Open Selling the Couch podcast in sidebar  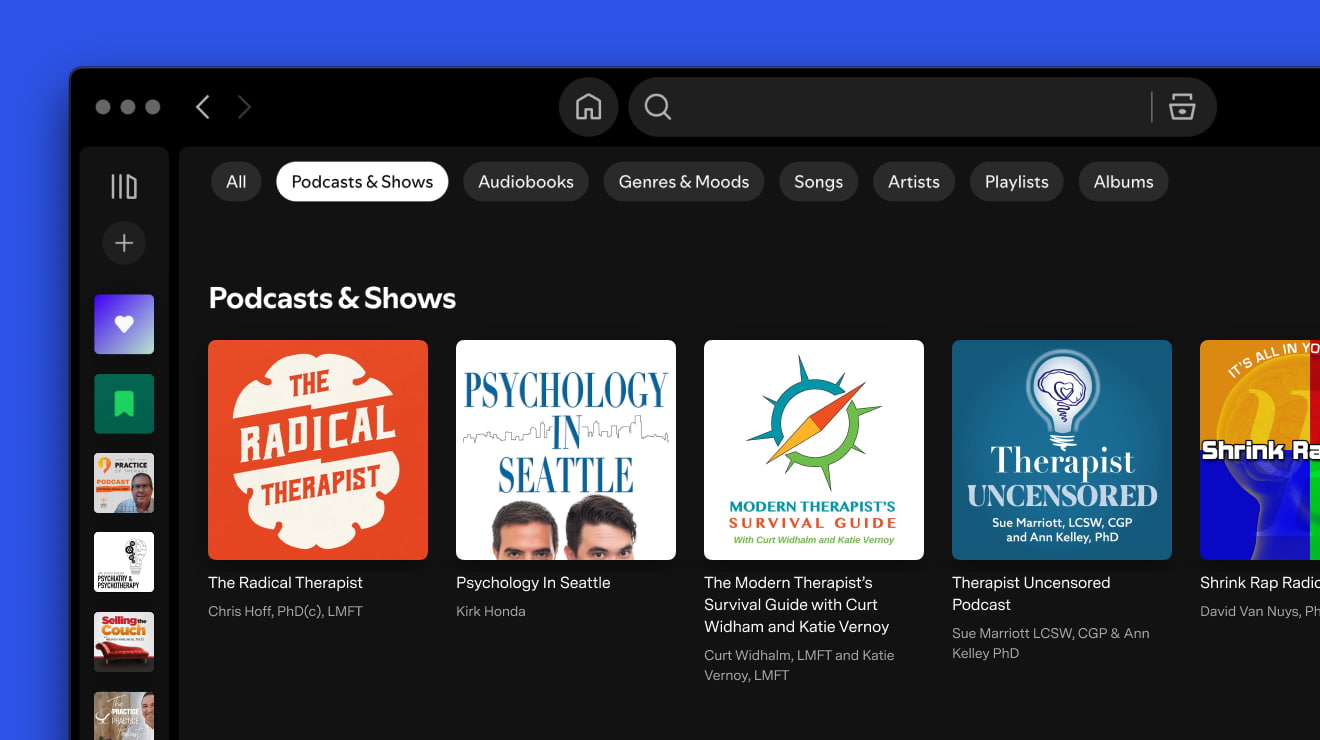coord(124,642)
